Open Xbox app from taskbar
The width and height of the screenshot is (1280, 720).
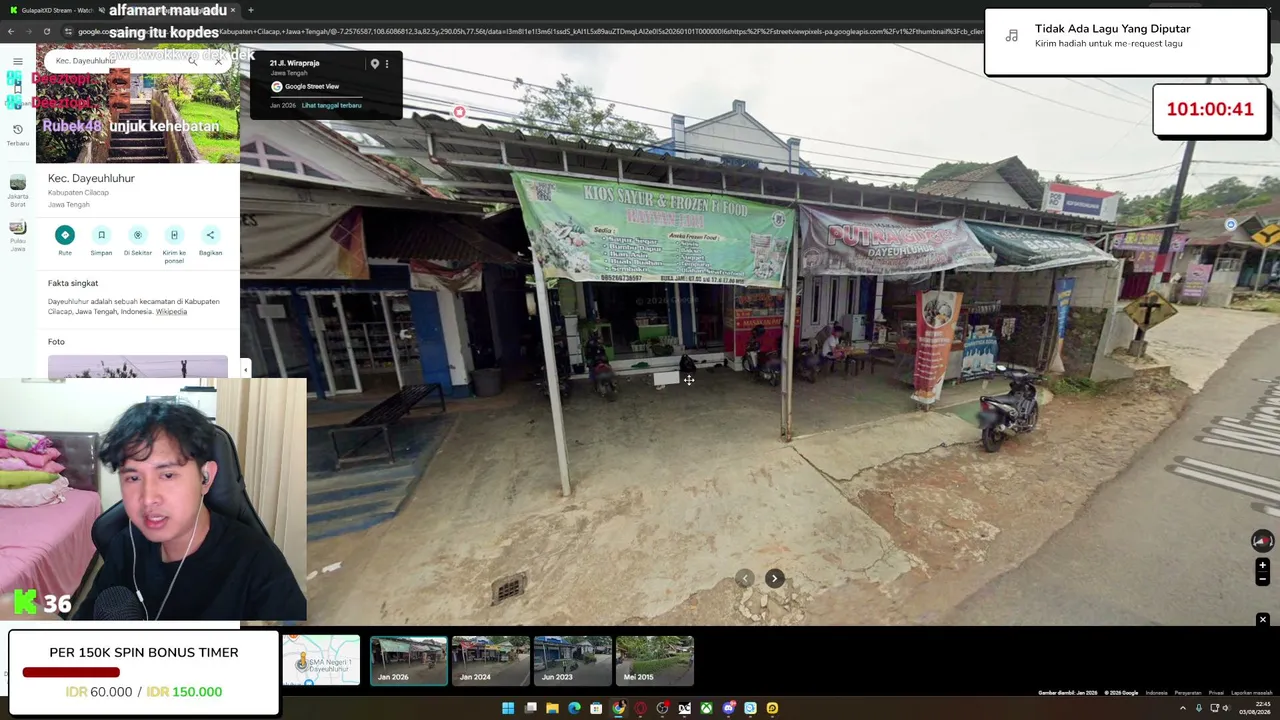(706, 708)
